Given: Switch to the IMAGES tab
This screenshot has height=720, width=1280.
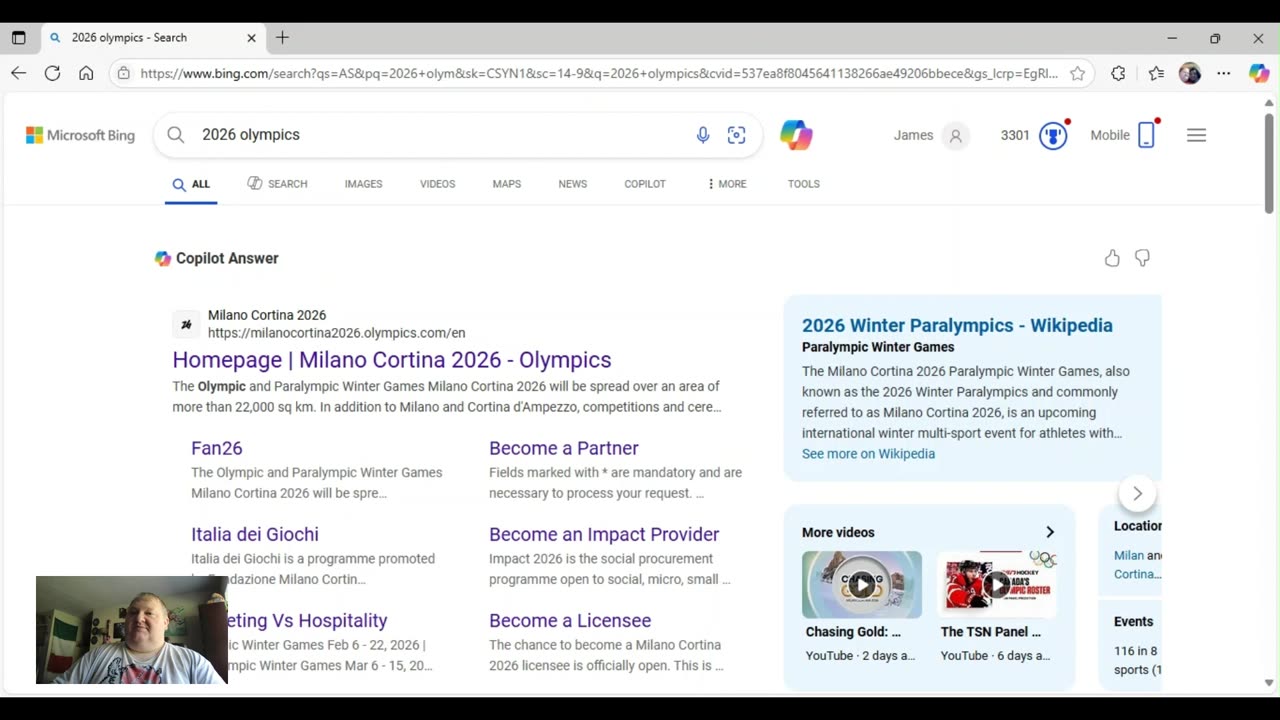Looking at the screenshot, I should [363, 184].
